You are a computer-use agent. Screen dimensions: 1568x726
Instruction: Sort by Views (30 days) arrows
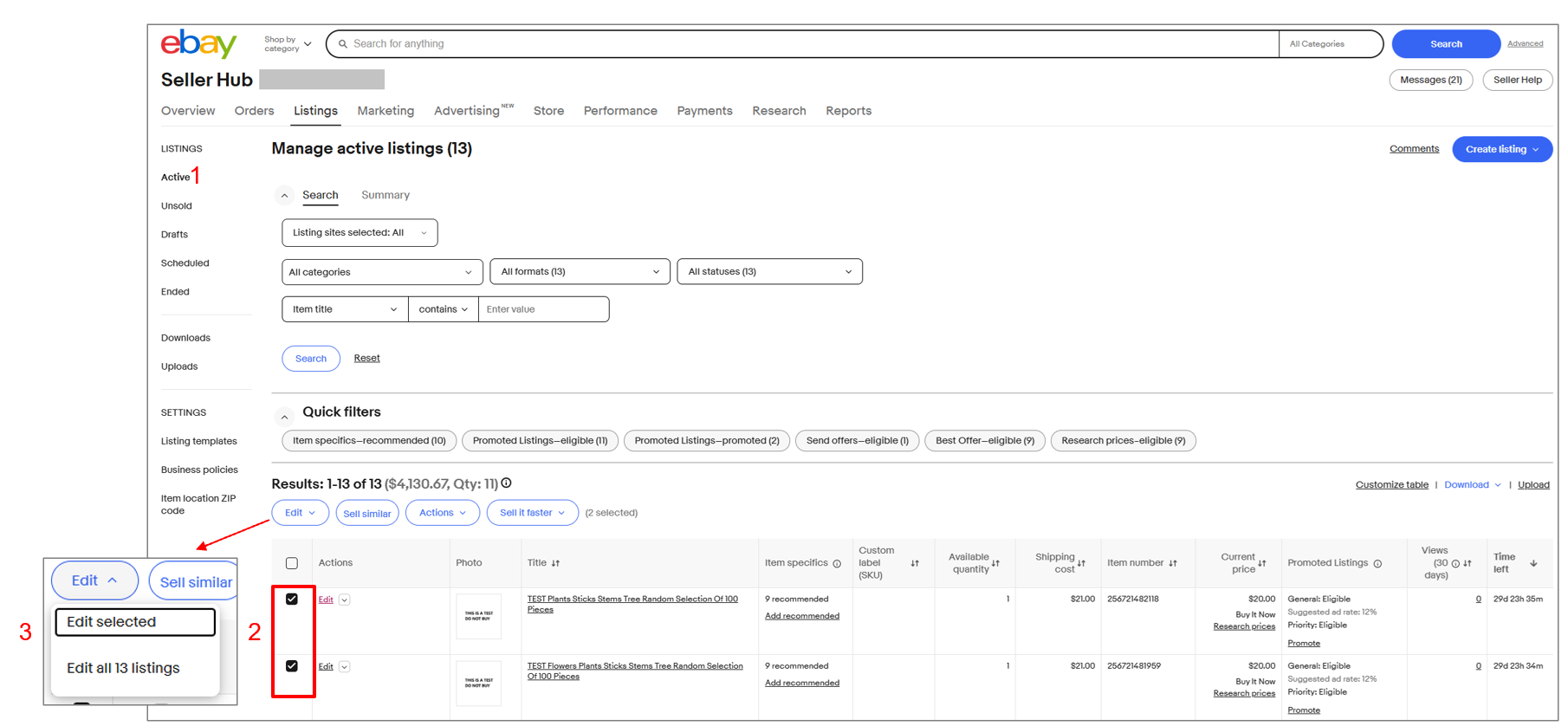click(1468, 563)
